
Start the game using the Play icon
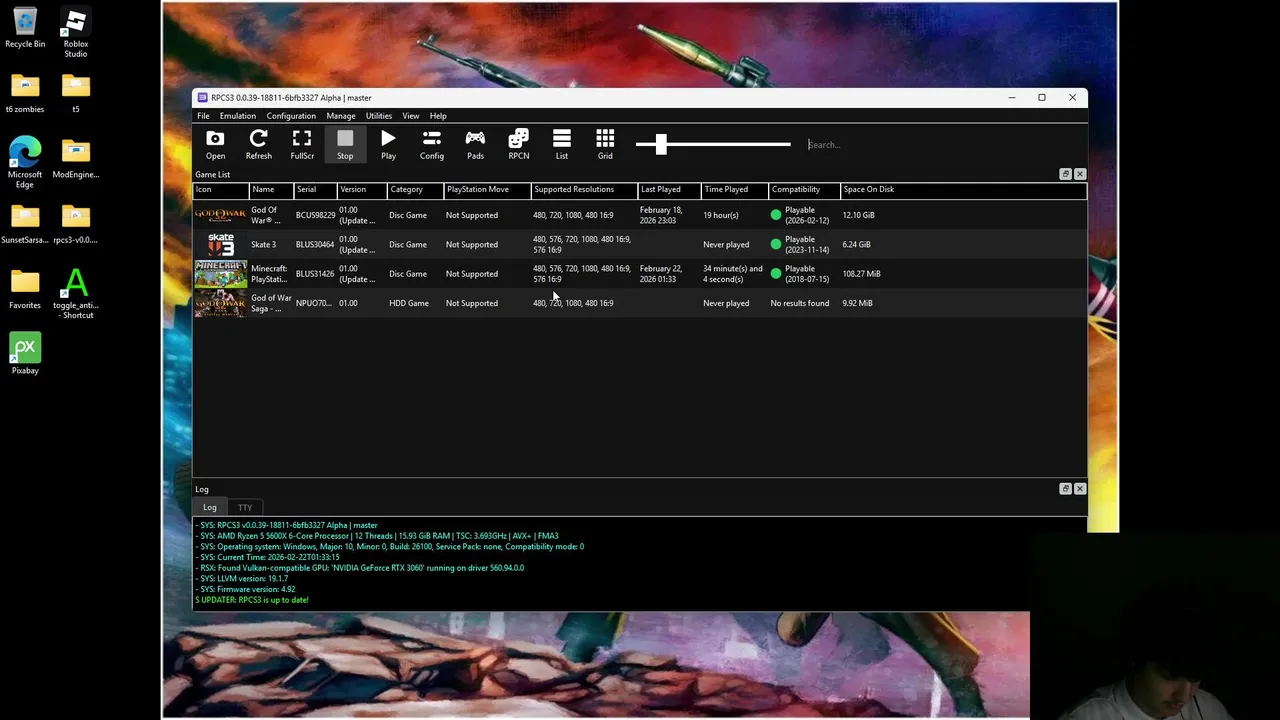388,144
